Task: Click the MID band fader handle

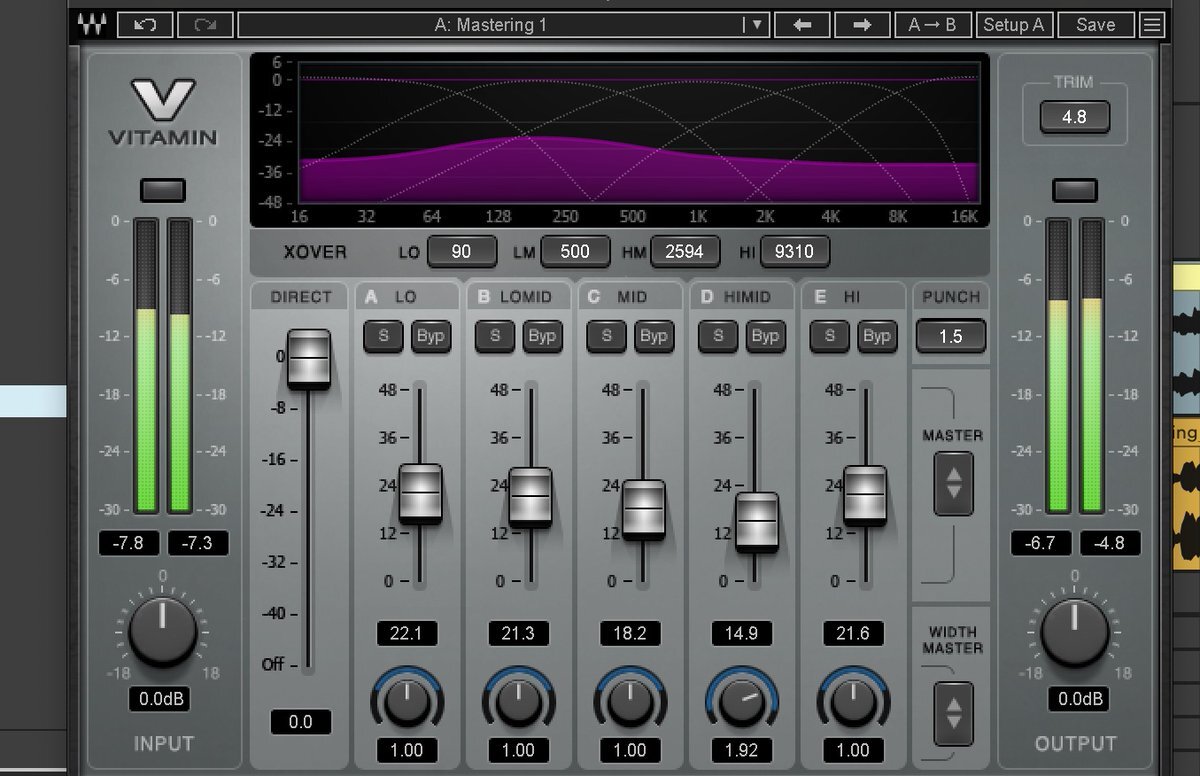Action: (x=644, y=510)
